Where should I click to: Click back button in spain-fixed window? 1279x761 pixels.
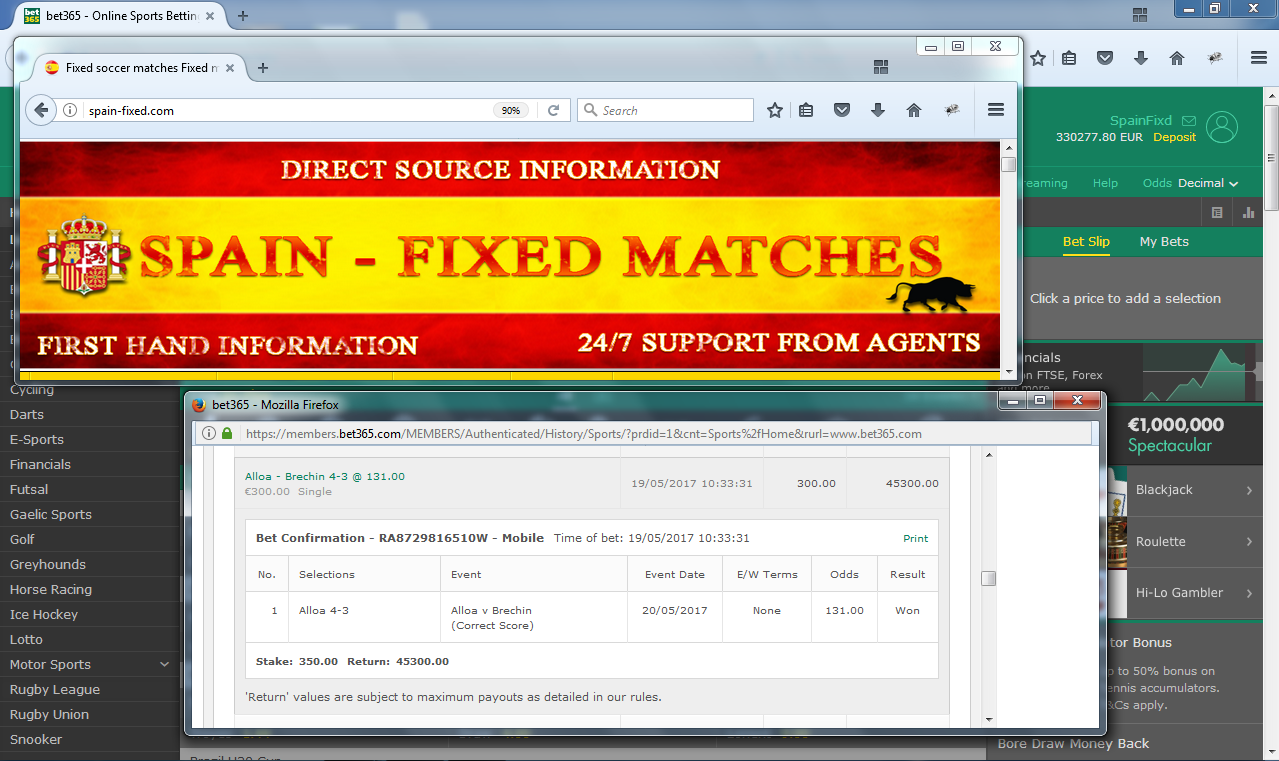pyautogui.click(x=40, y=110)
